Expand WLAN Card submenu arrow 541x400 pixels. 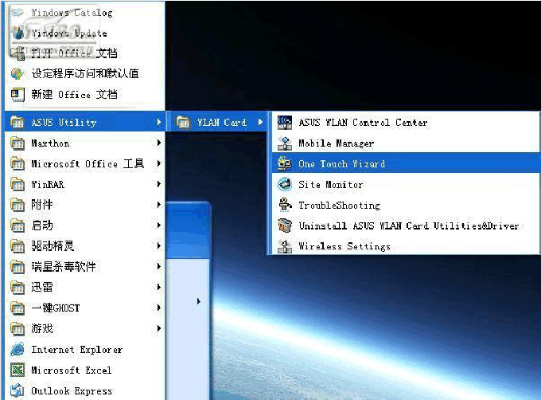260,122
